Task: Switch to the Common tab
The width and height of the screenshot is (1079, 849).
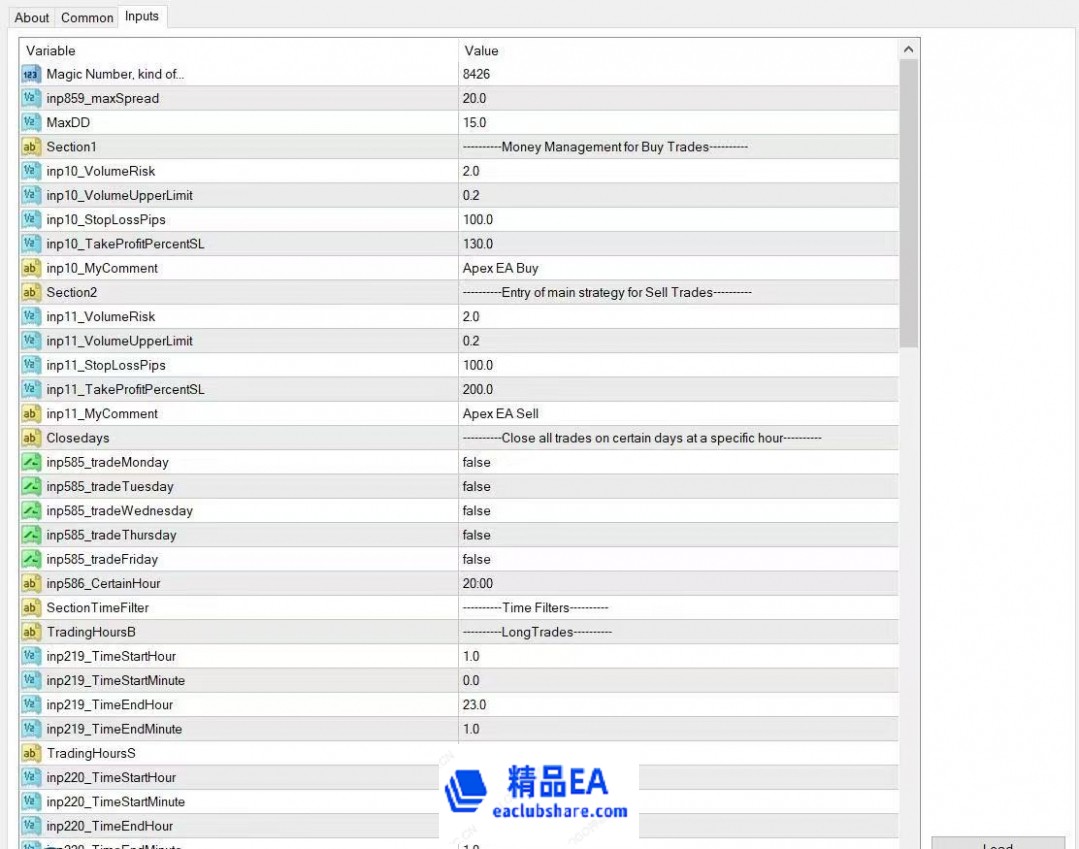Action: pos(87,17)
